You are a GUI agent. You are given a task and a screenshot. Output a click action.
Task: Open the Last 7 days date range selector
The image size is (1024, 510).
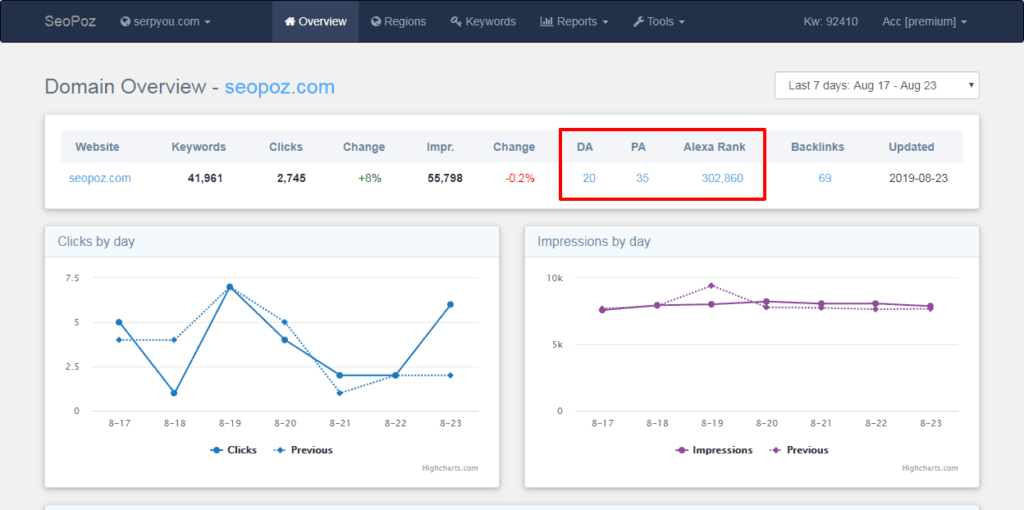pos(877,86)
